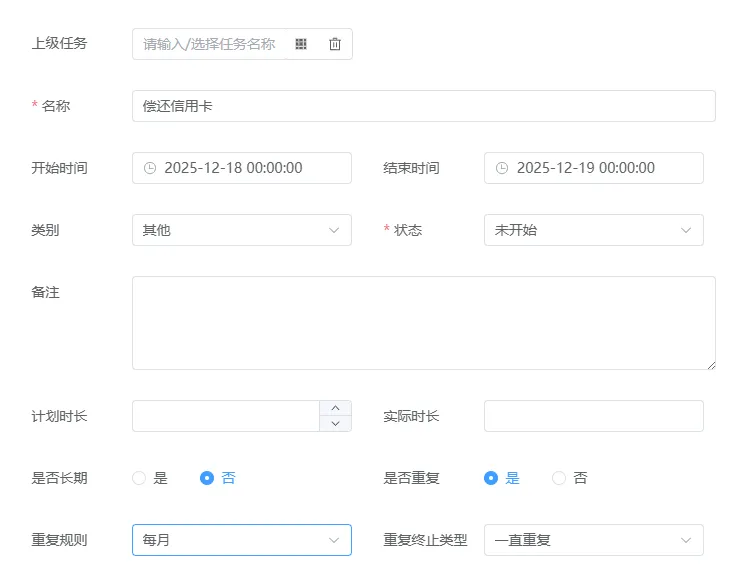Screen dimensions: 752x577
Task: Click the 名称 field containing 偿还信用卡
Action: (x=423, y=106)
